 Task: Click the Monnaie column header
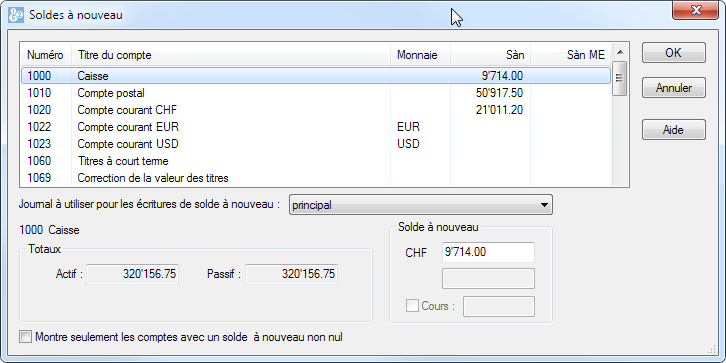pos(420,55)
